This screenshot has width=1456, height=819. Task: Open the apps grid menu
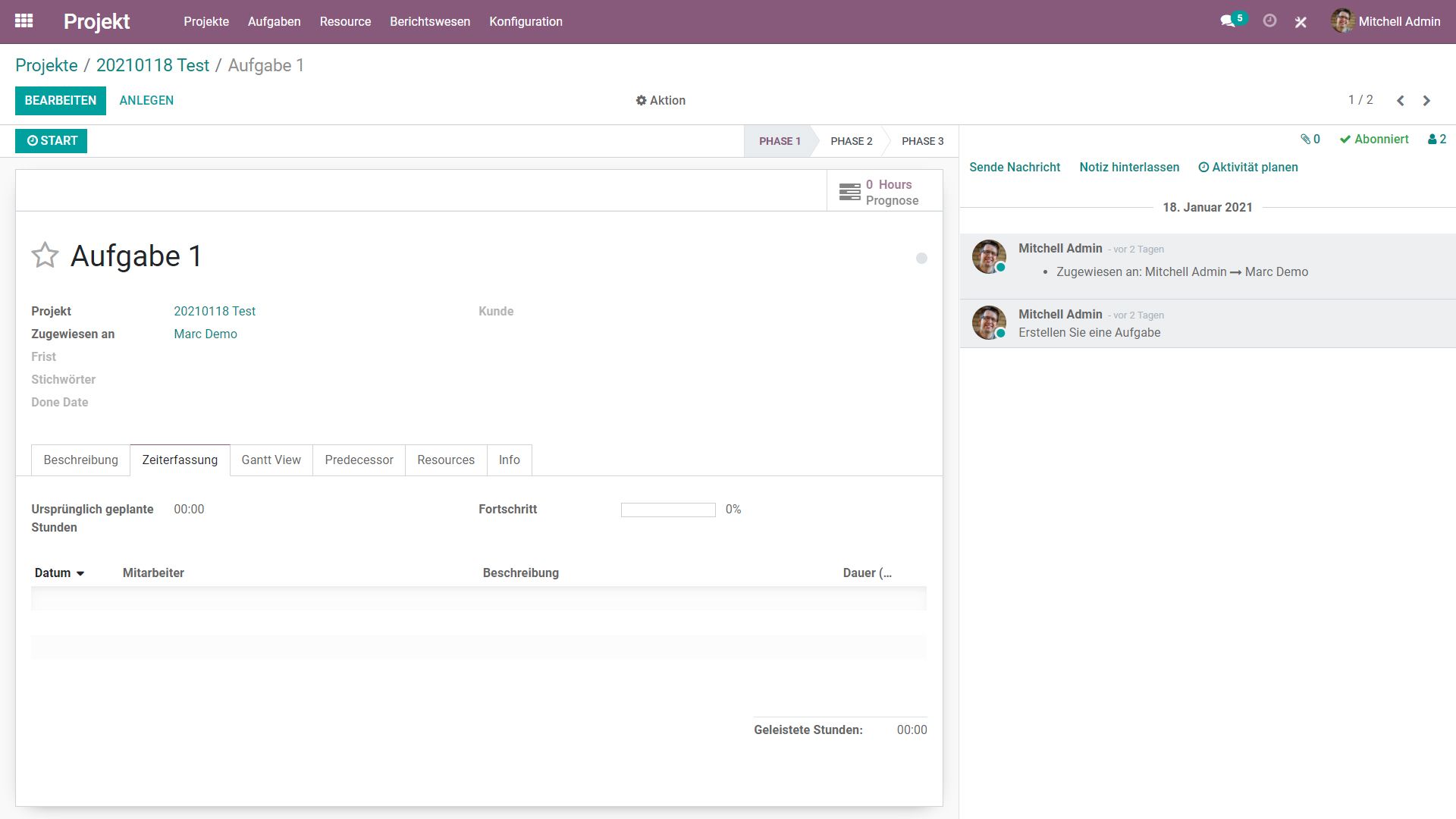tap(24, 21)
